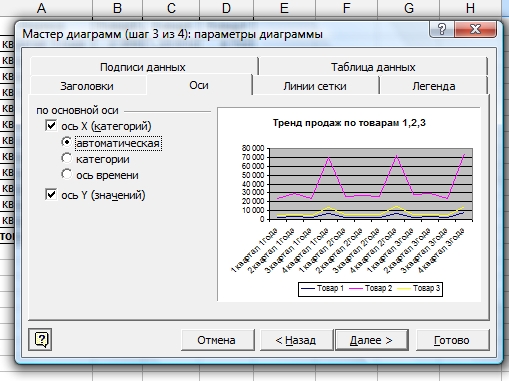
Task: Uncheck the 'ось X (категорий)' checkbox
Action: click(x=51, y=126)
